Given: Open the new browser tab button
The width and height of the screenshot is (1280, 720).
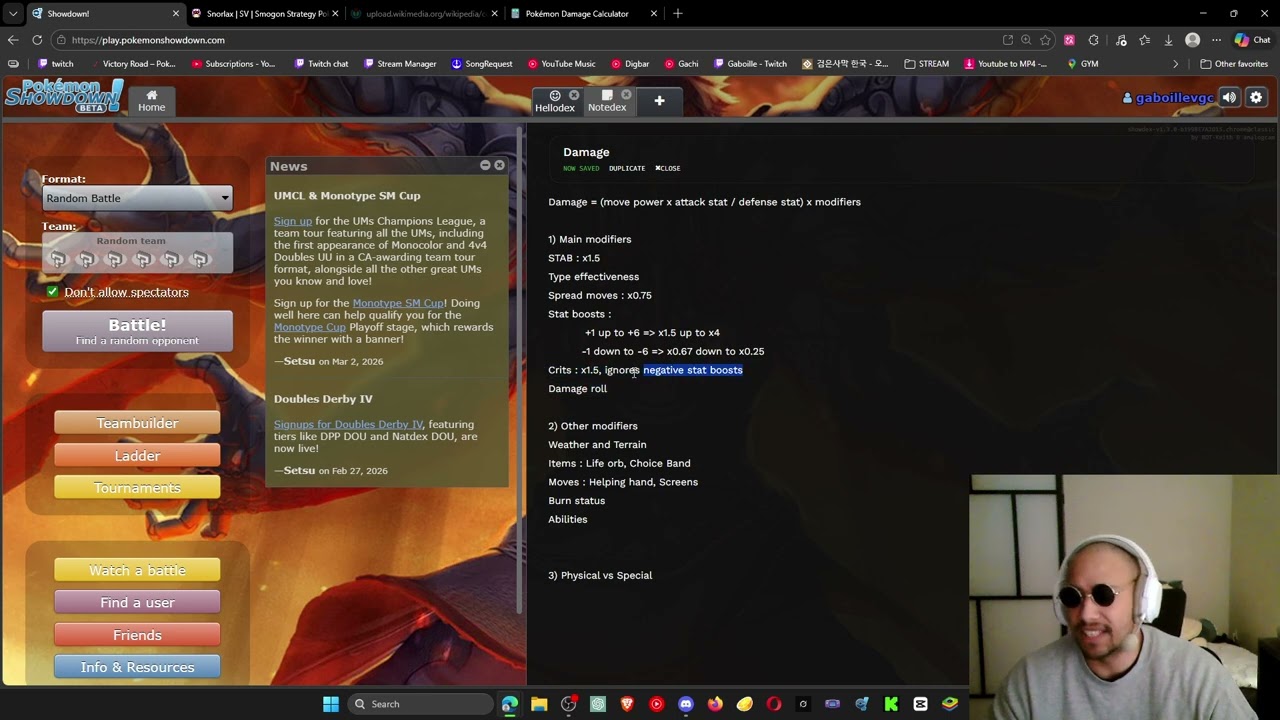Looking at the screenshot, I should click(x=678, y=14).
